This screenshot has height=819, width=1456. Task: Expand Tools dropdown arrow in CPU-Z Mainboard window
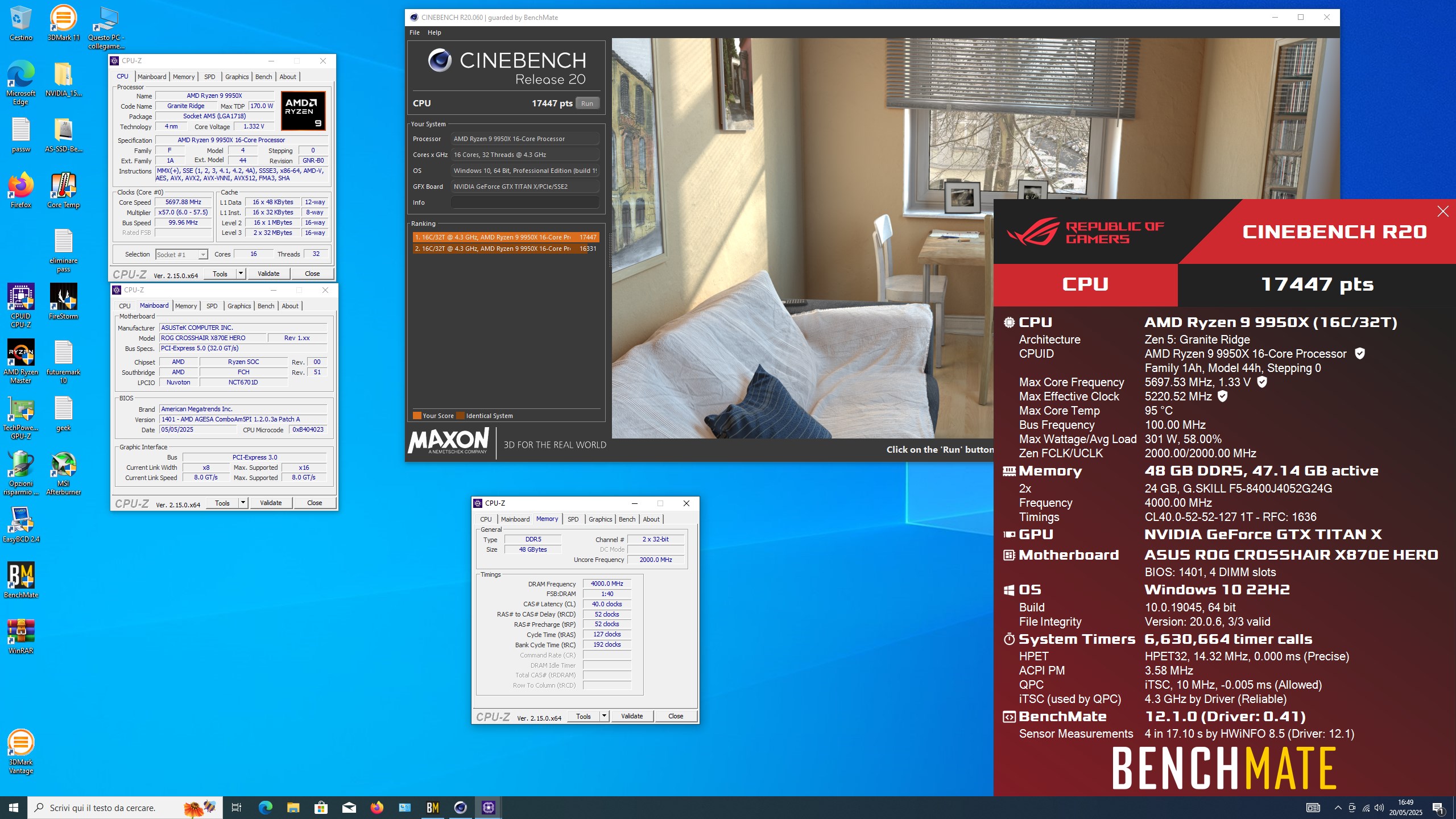pyautogui.click(x=243, y=503)
